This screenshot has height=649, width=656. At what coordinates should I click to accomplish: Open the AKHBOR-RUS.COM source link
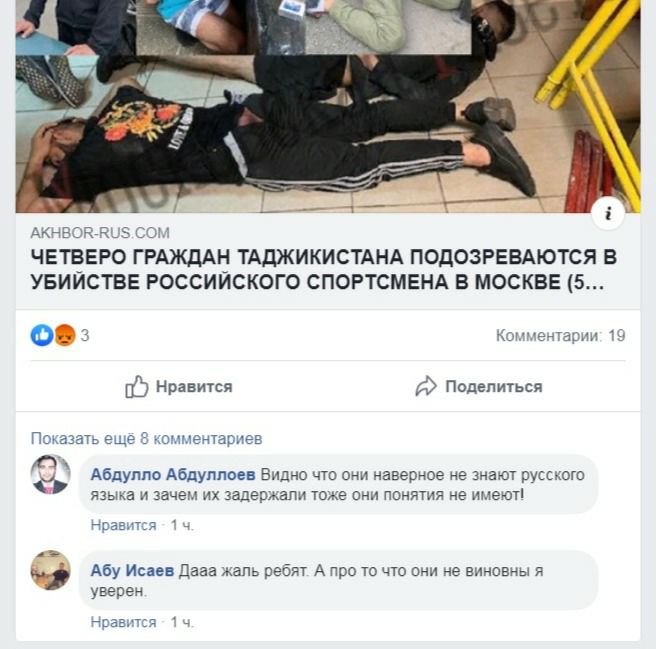(x=100, y=233)
